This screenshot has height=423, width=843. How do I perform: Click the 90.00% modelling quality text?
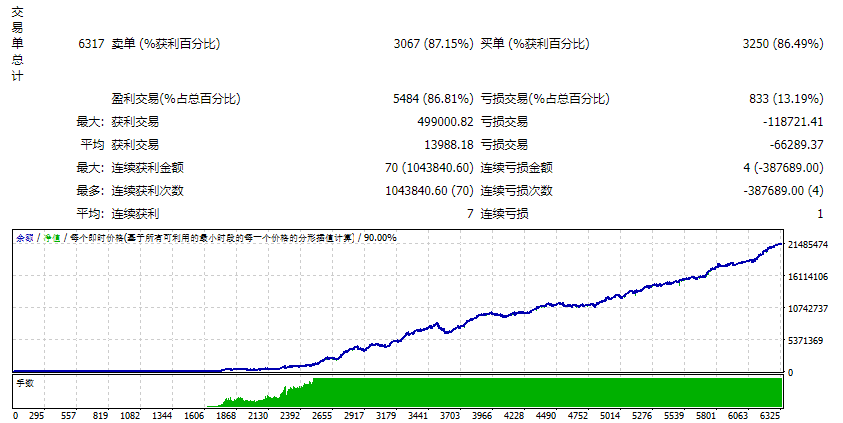click(380, 238)
